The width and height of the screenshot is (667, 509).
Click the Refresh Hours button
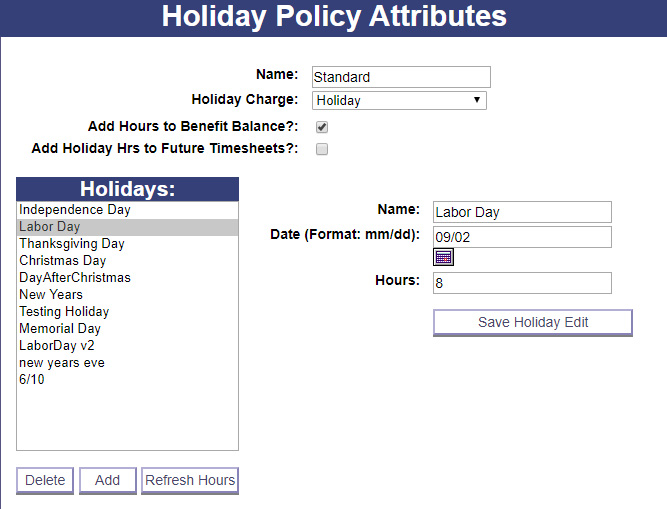190,481
